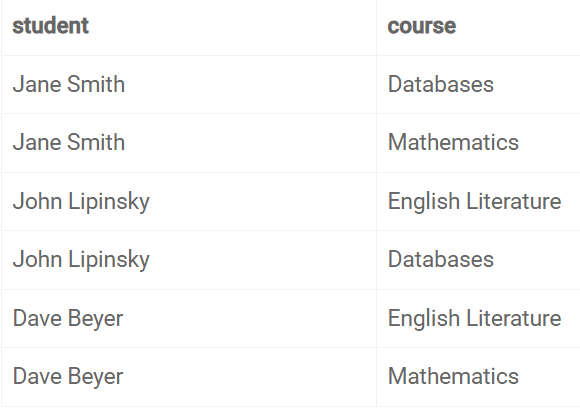The width and height of the screenshot is (580, 415).
Task: Click the word Literature in Dave Beyer's row
Action: coord(514,318)
